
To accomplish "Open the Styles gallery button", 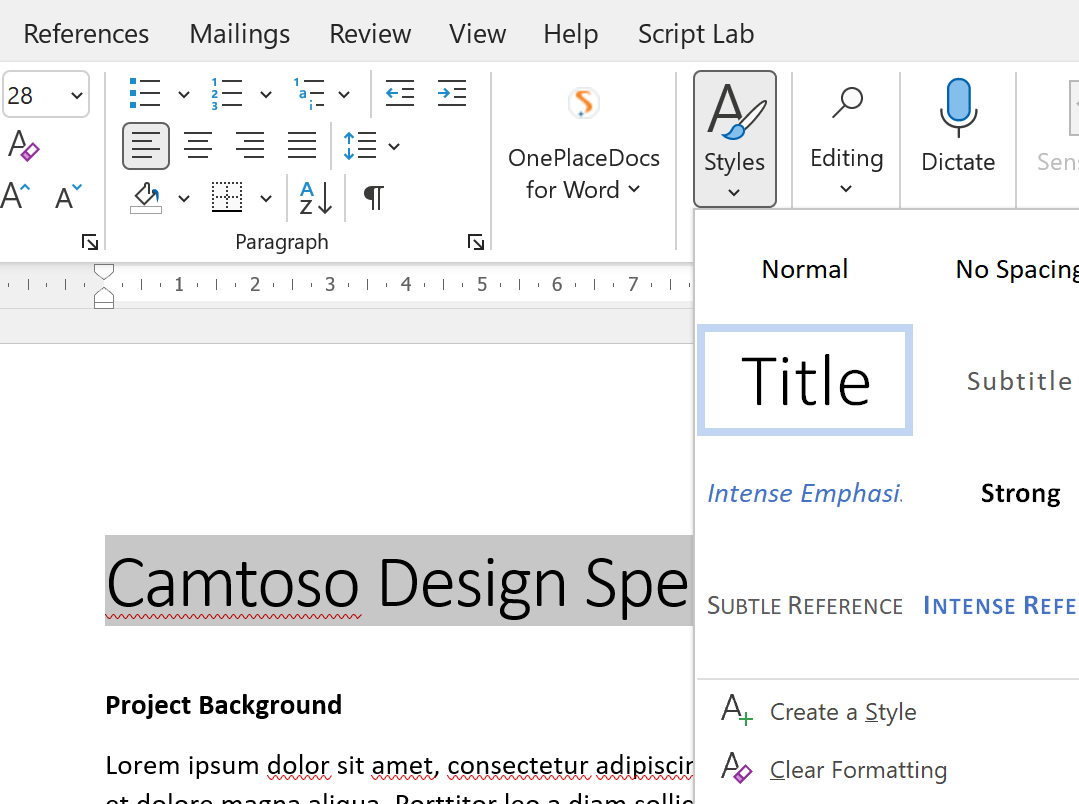I will pos(735,139).
